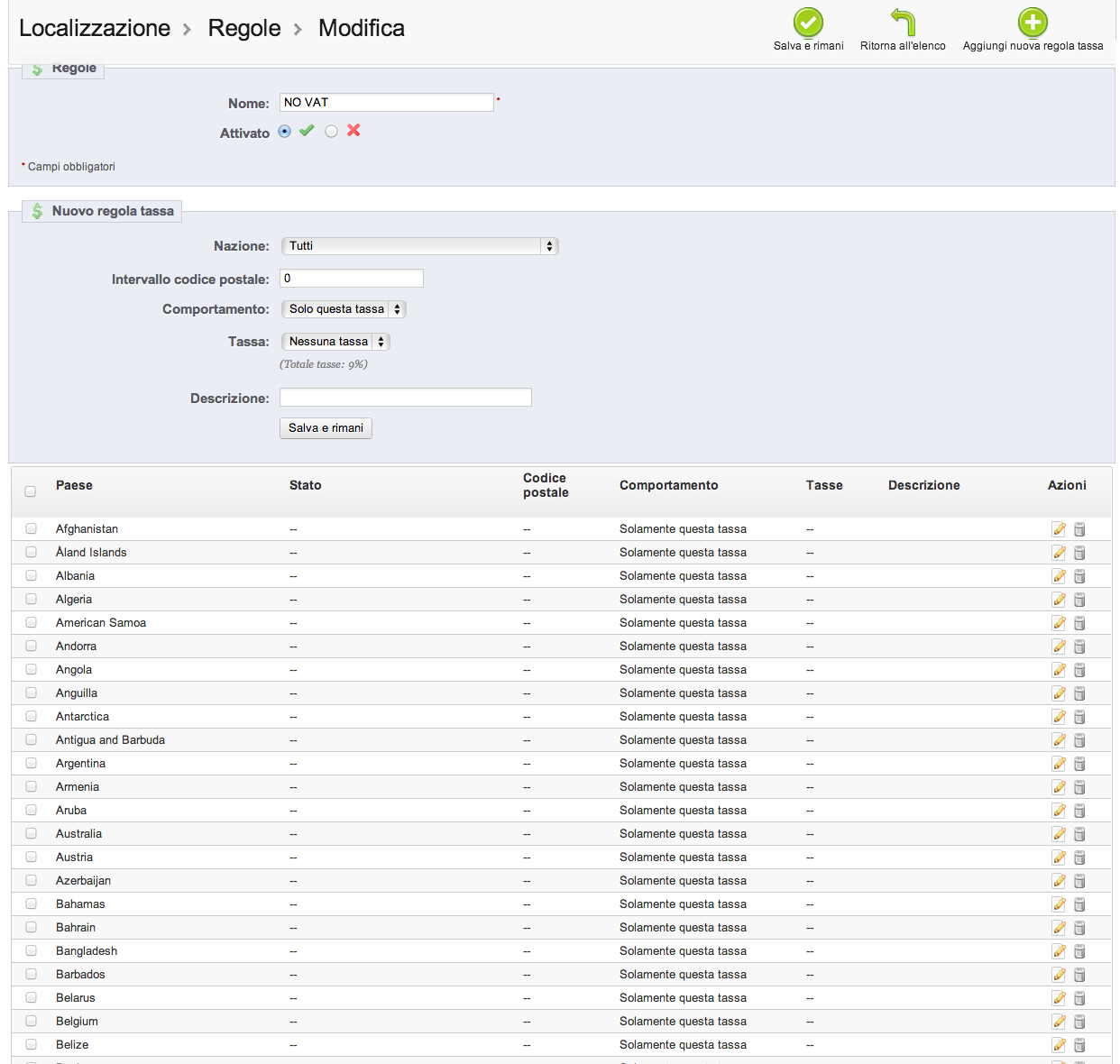
Task: Delete the Bahamas tax rule
Action: click(x=1079, y=904)
